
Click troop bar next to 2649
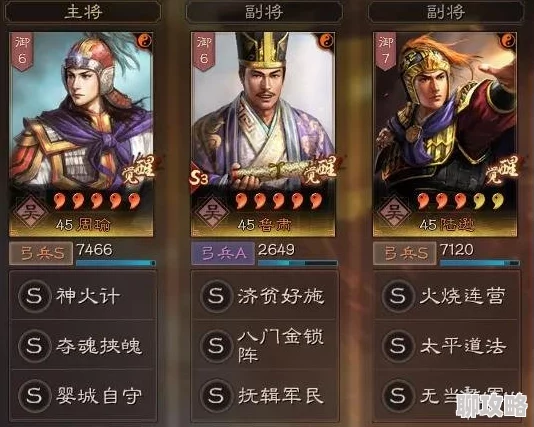click(298, 263)
